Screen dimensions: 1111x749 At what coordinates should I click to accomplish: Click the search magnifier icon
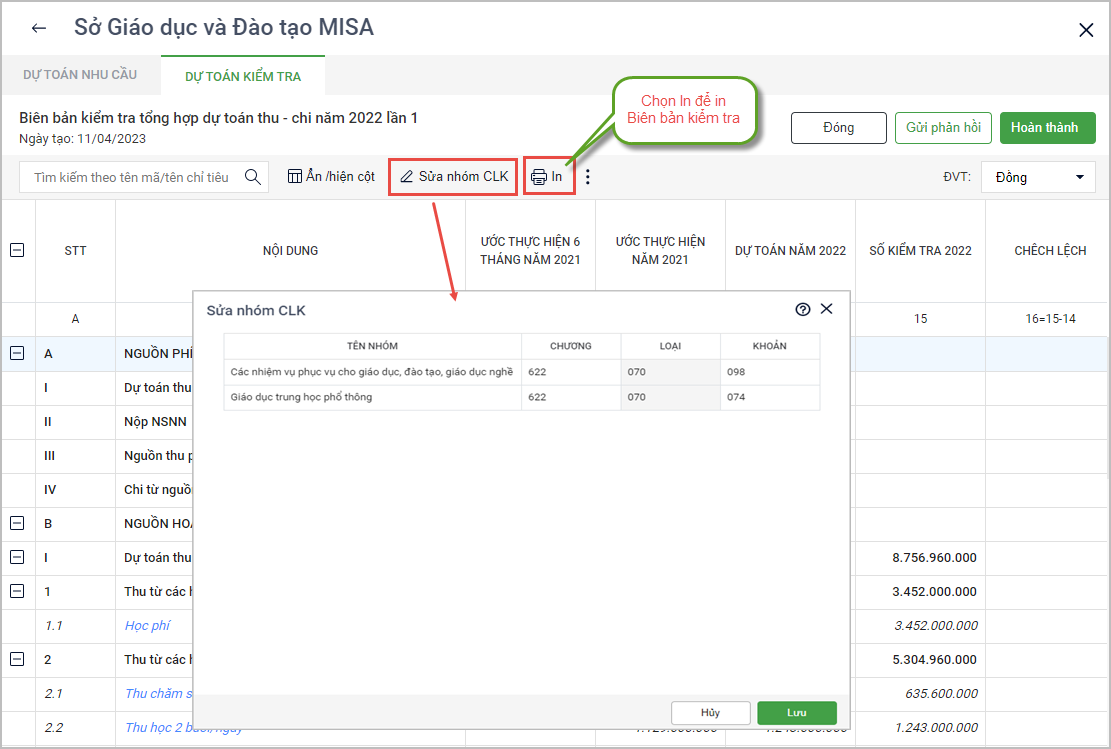point(253,177)
